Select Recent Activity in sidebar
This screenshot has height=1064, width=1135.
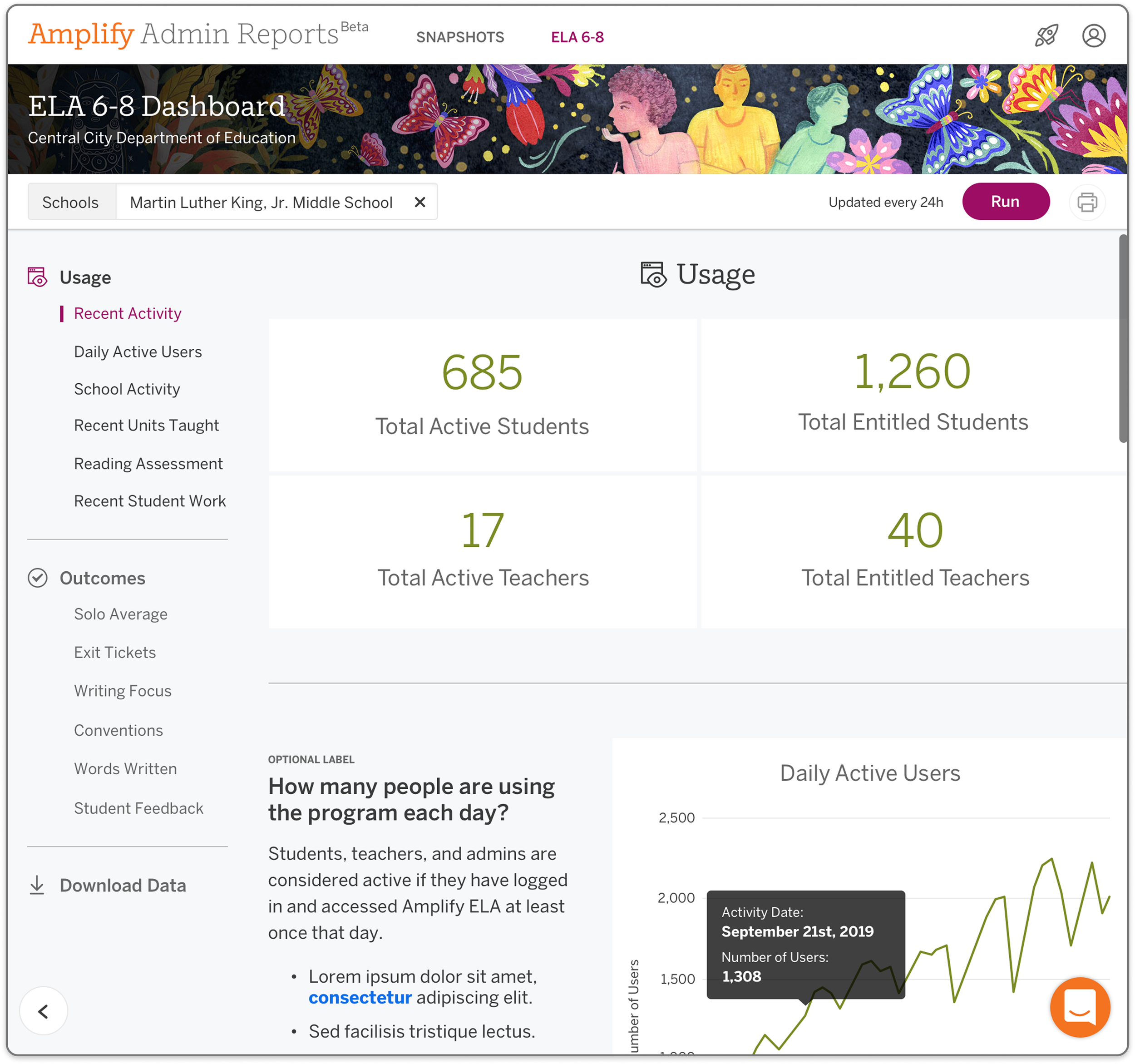pyautogui.click(x=128, y=313)
